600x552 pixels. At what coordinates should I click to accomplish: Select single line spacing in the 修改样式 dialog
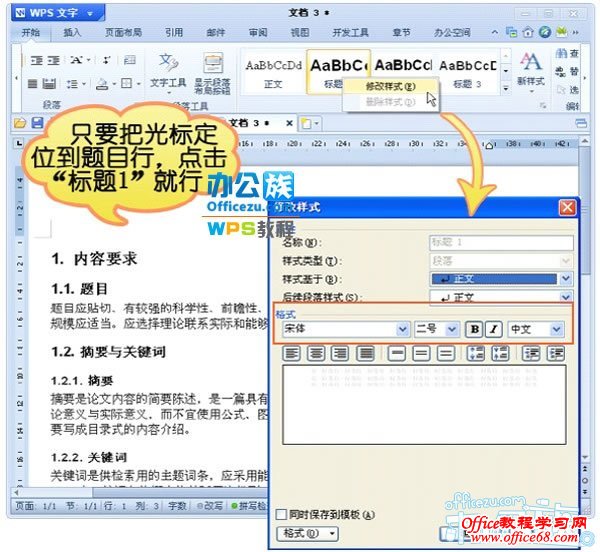click(x=396, y=353)
